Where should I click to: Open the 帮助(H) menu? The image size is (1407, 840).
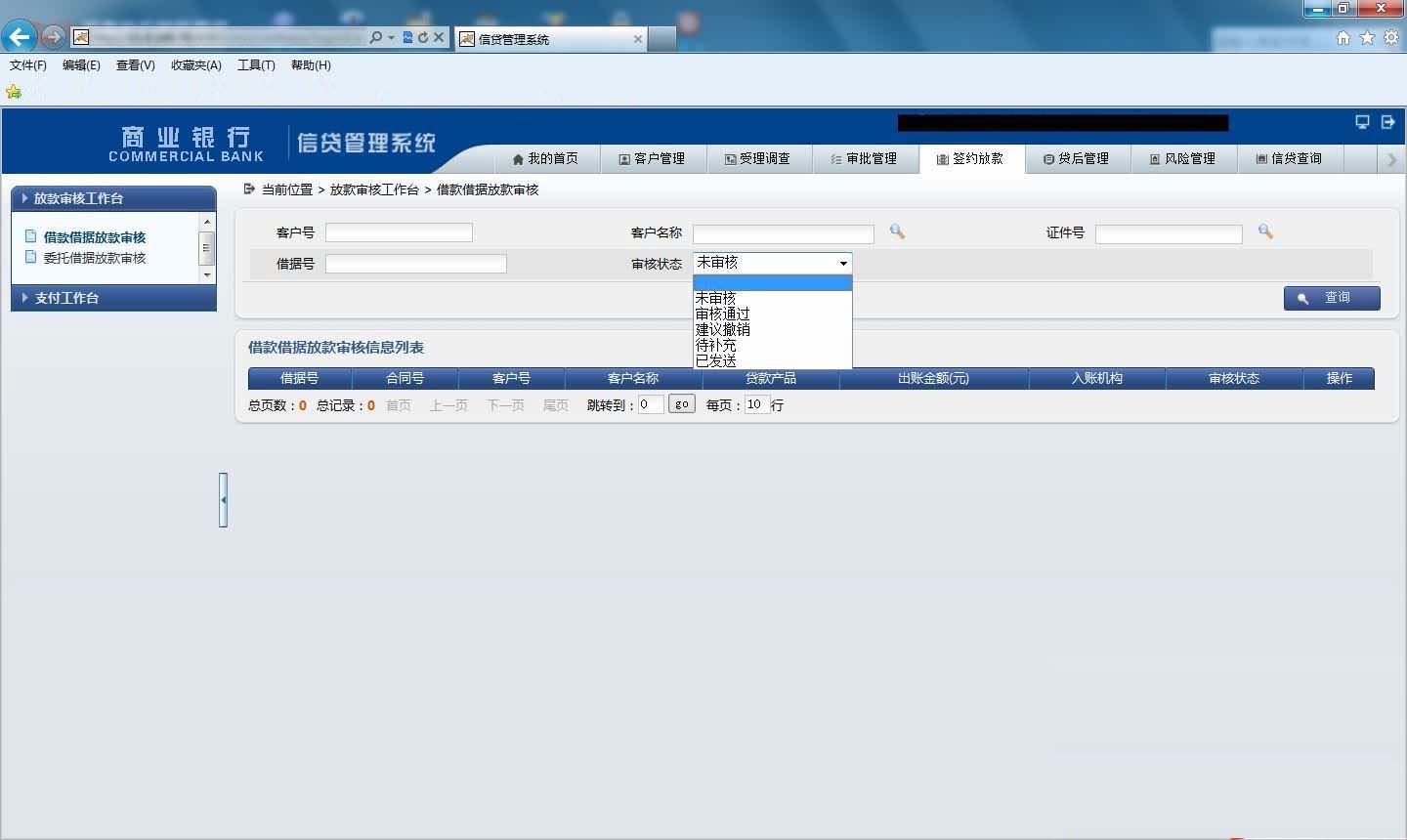point(311,65)
